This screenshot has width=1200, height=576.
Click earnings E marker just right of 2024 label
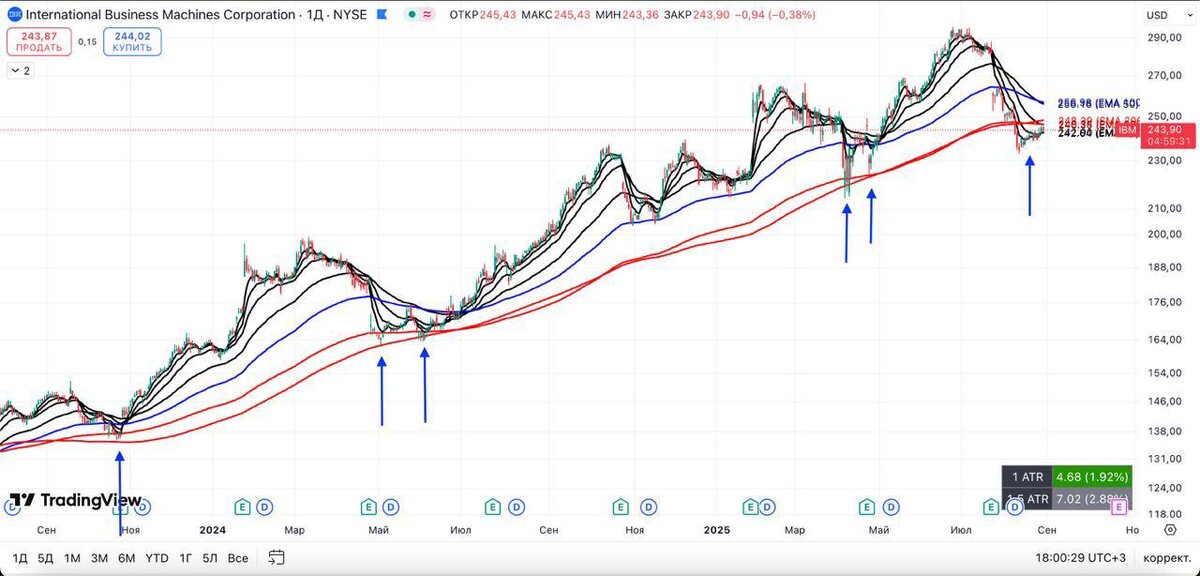(242, 506)
